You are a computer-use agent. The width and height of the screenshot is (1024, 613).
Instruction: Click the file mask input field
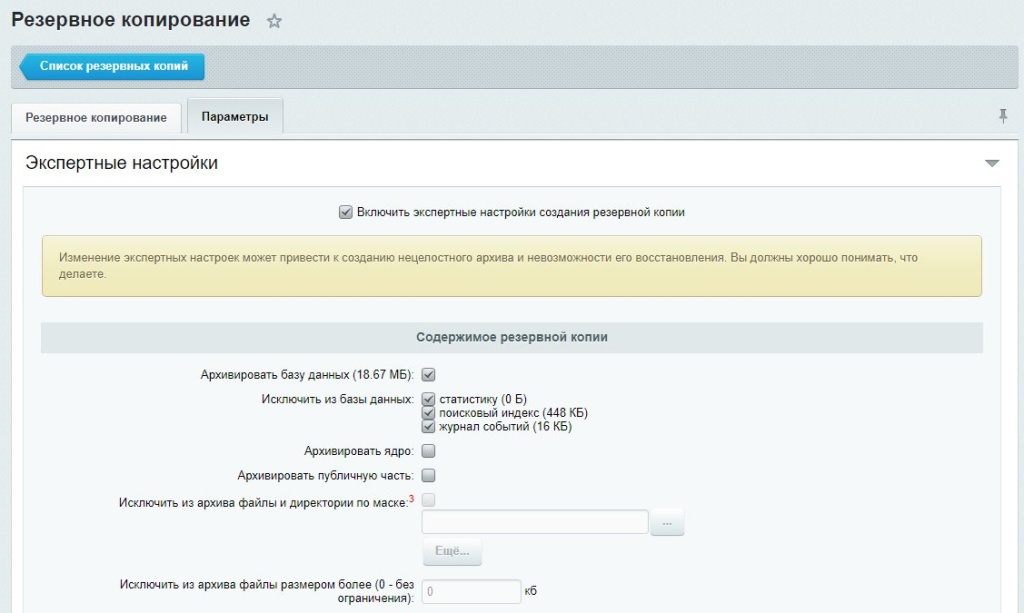click(535, 522)
